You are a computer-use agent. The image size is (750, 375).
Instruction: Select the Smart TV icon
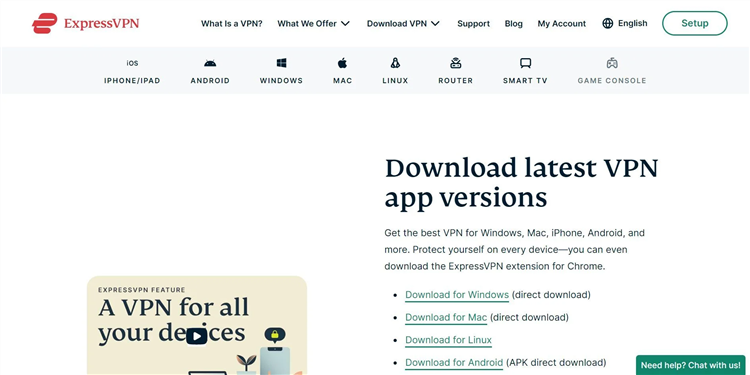(x=525, y=63)
